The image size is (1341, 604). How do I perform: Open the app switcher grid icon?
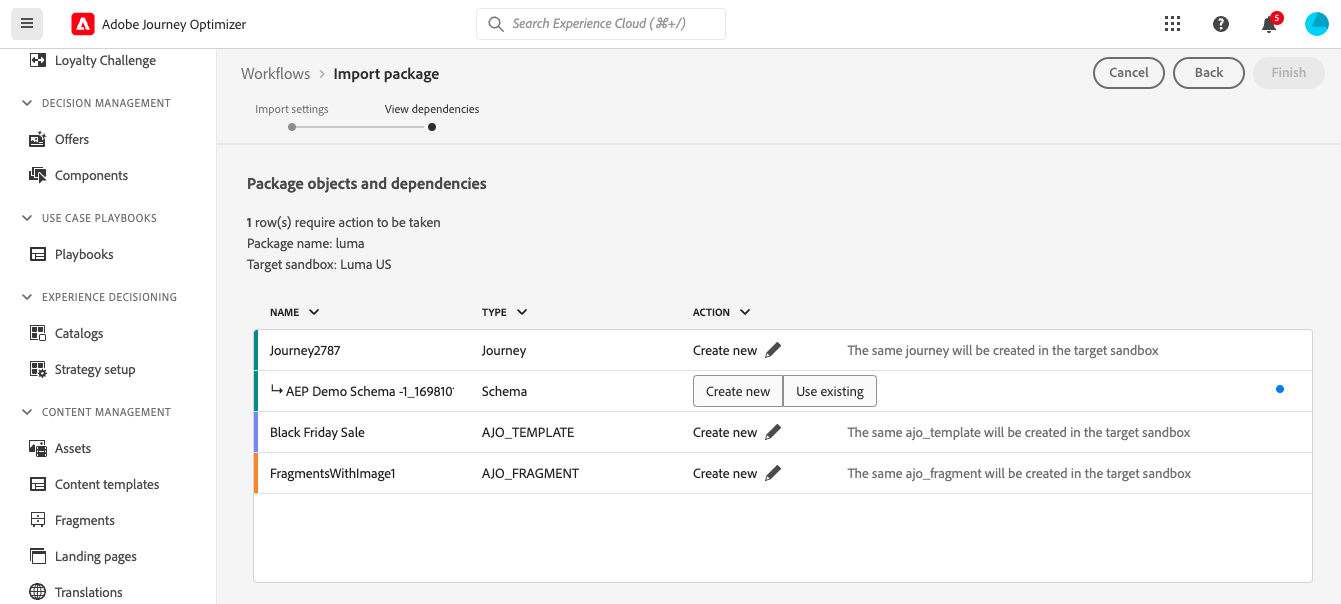tap(1173, 24)
